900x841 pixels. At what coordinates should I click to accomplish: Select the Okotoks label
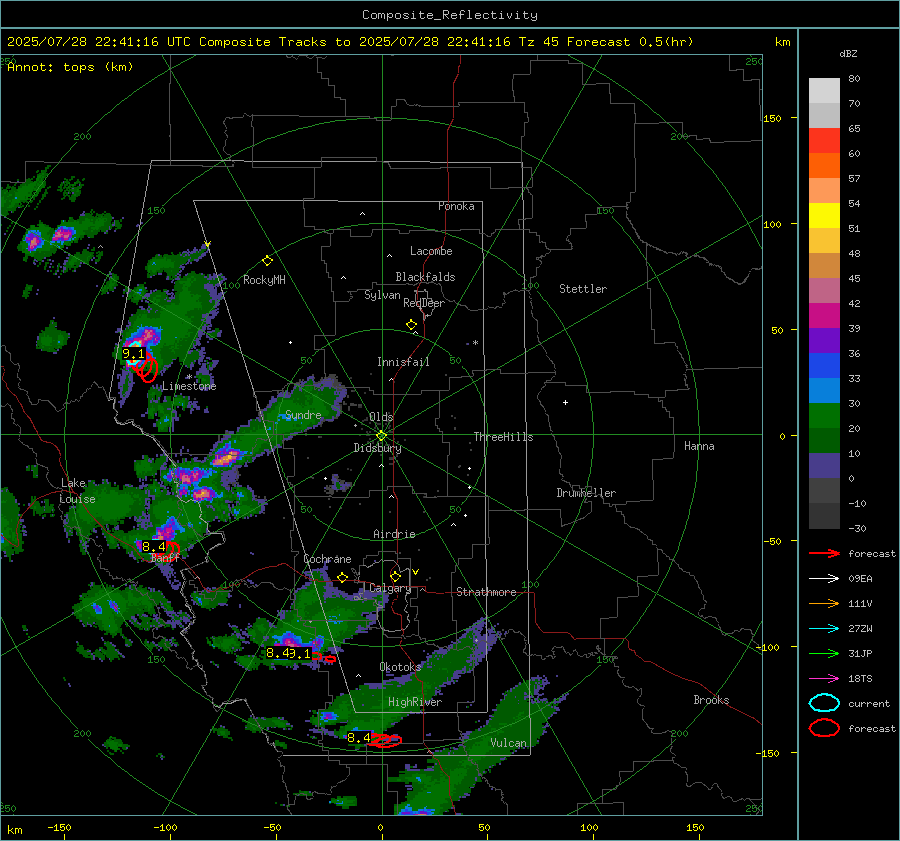click(x=400, y=667)
